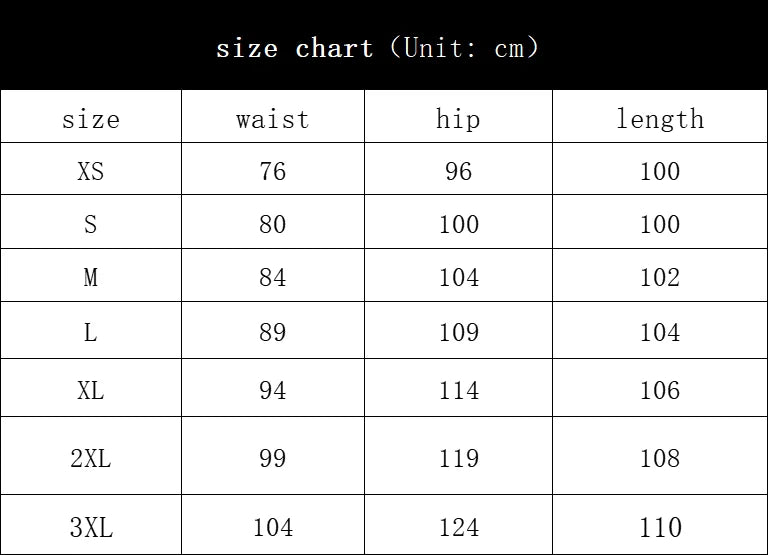Screen dimensions: 768x555
Task: Select the XS size row label
Action: 90,171
